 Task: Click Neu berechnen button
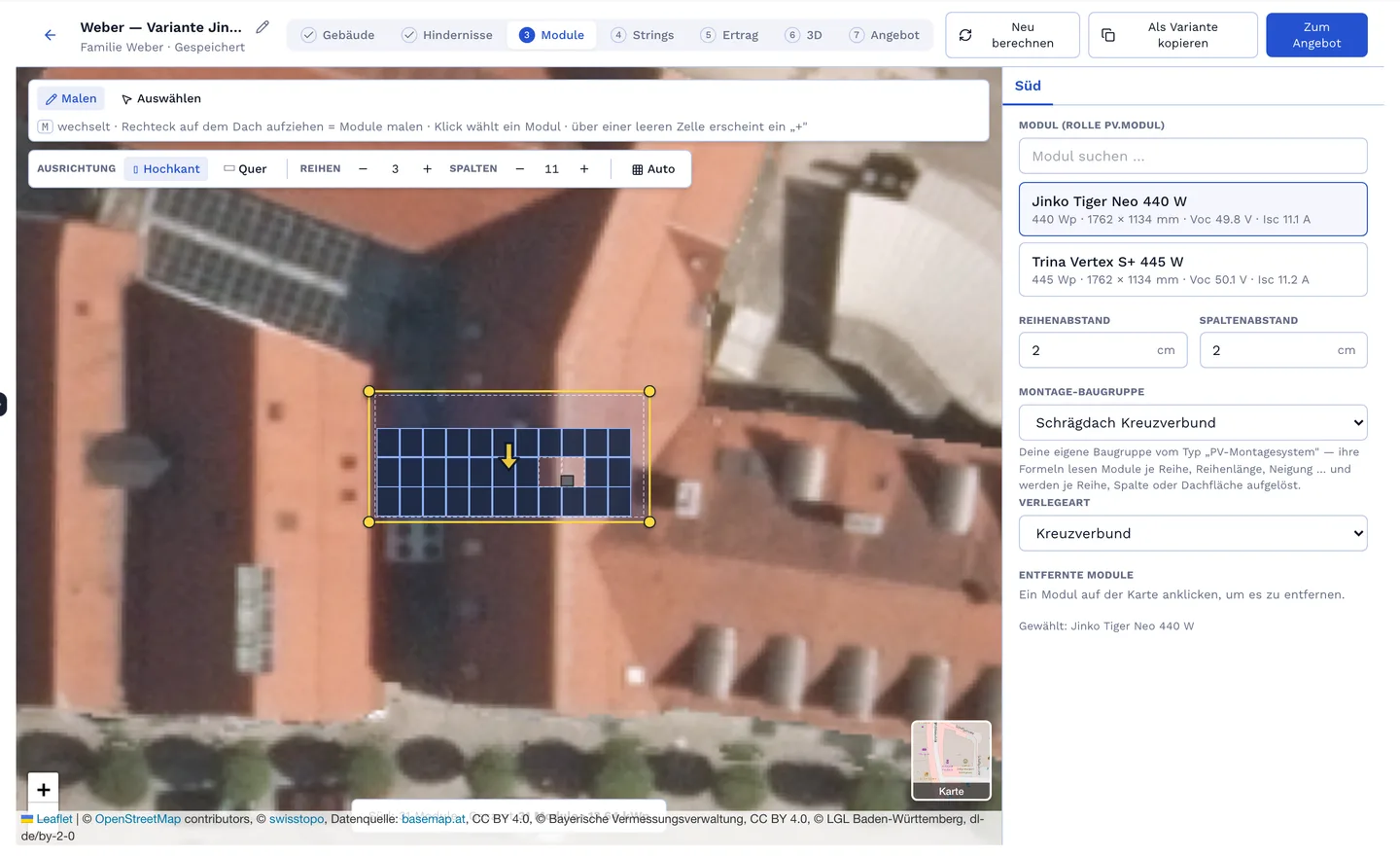(x=1012, y=35)
